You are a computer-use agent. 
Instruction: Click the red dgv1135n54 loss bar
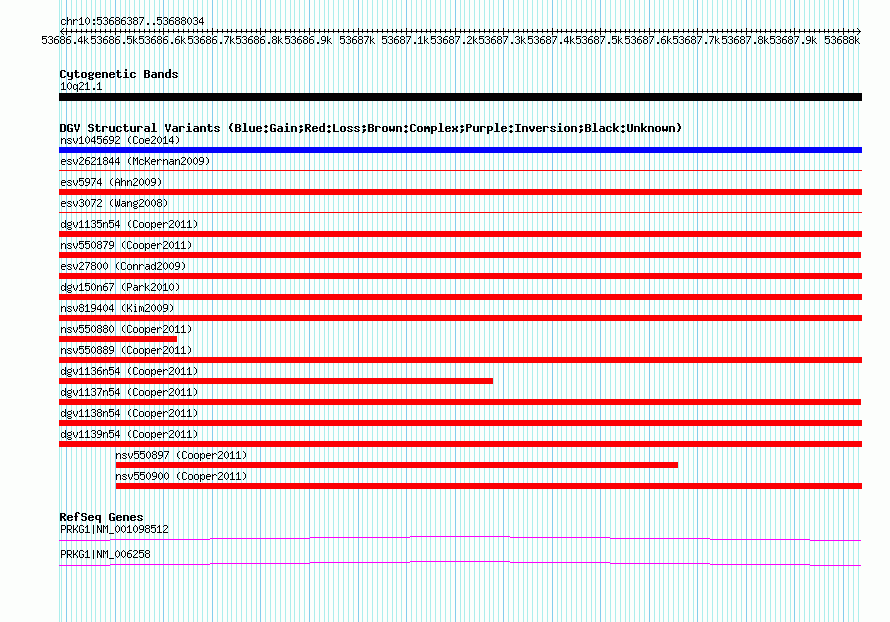pyautogui.click(x=460, y=234)
